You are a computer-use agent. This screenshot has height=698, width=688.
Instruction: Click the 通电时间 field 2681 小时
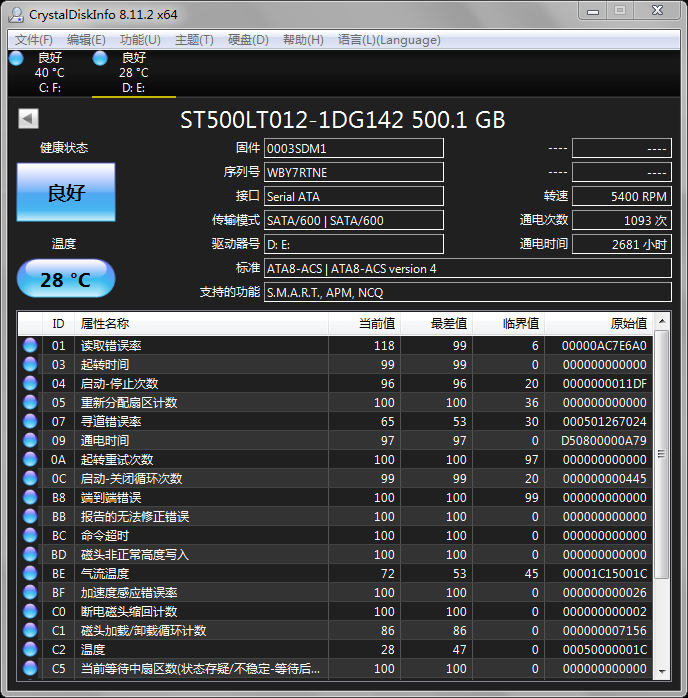pyautogui.click(x=622, y=244)
